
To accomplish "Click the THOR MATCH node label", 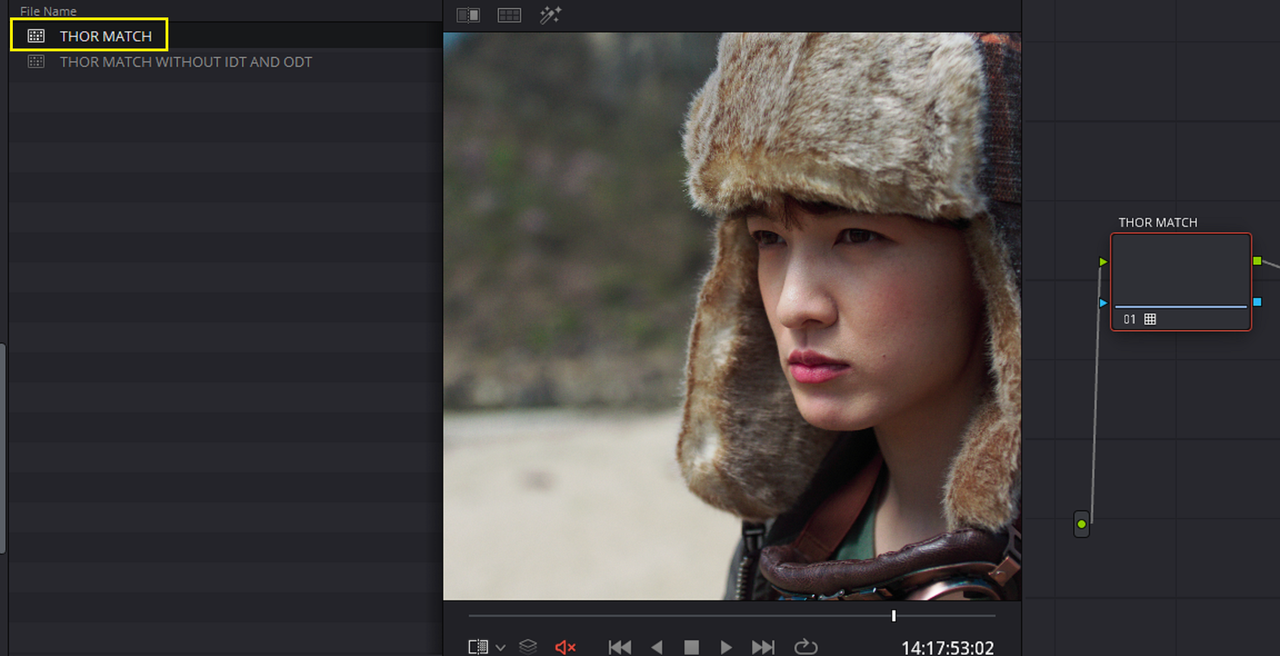I will (x=1158, y=222).
